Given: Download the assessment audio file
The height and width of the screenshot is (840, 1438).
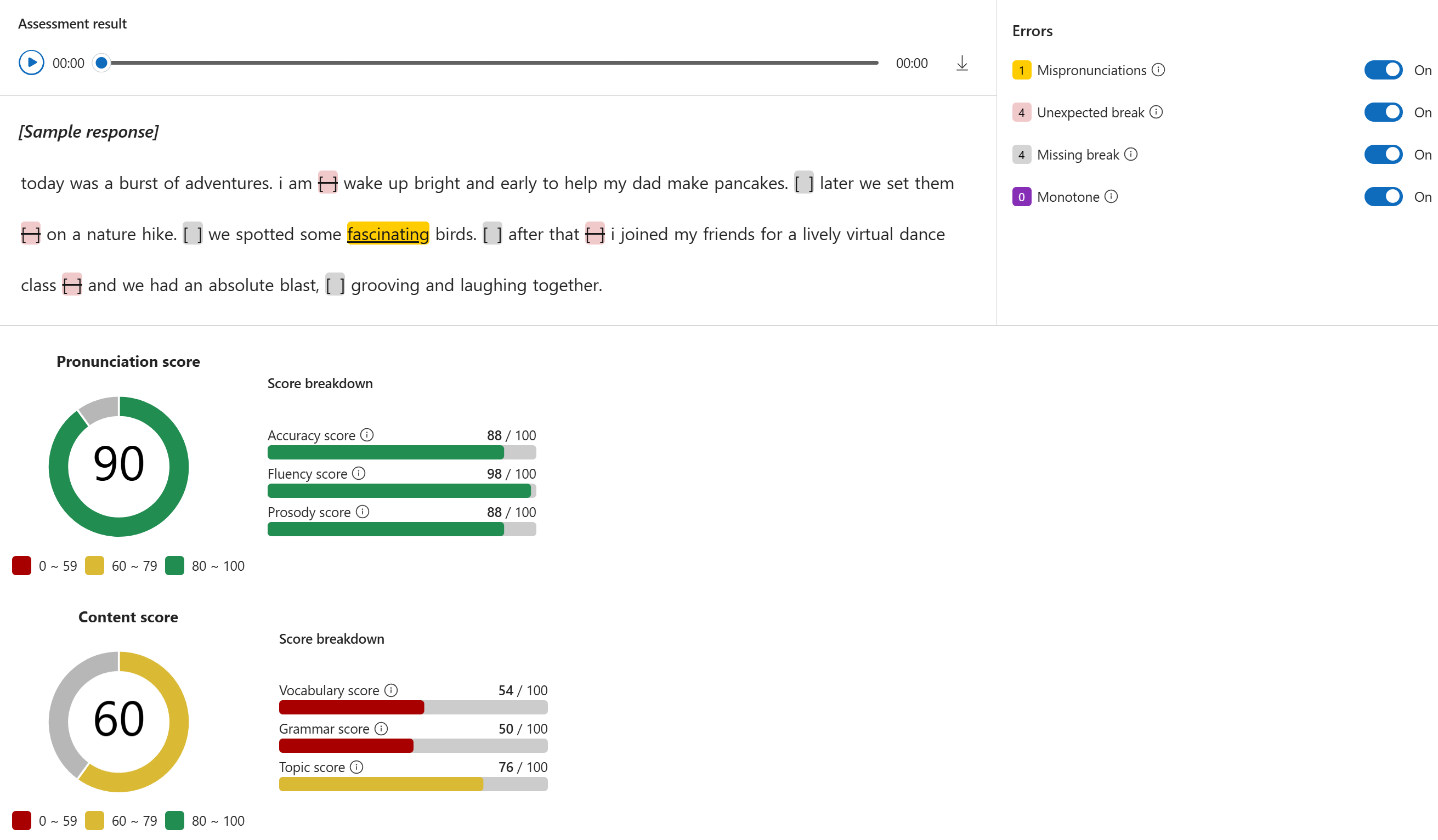Looking at the screenshot, I should (961, 63).
